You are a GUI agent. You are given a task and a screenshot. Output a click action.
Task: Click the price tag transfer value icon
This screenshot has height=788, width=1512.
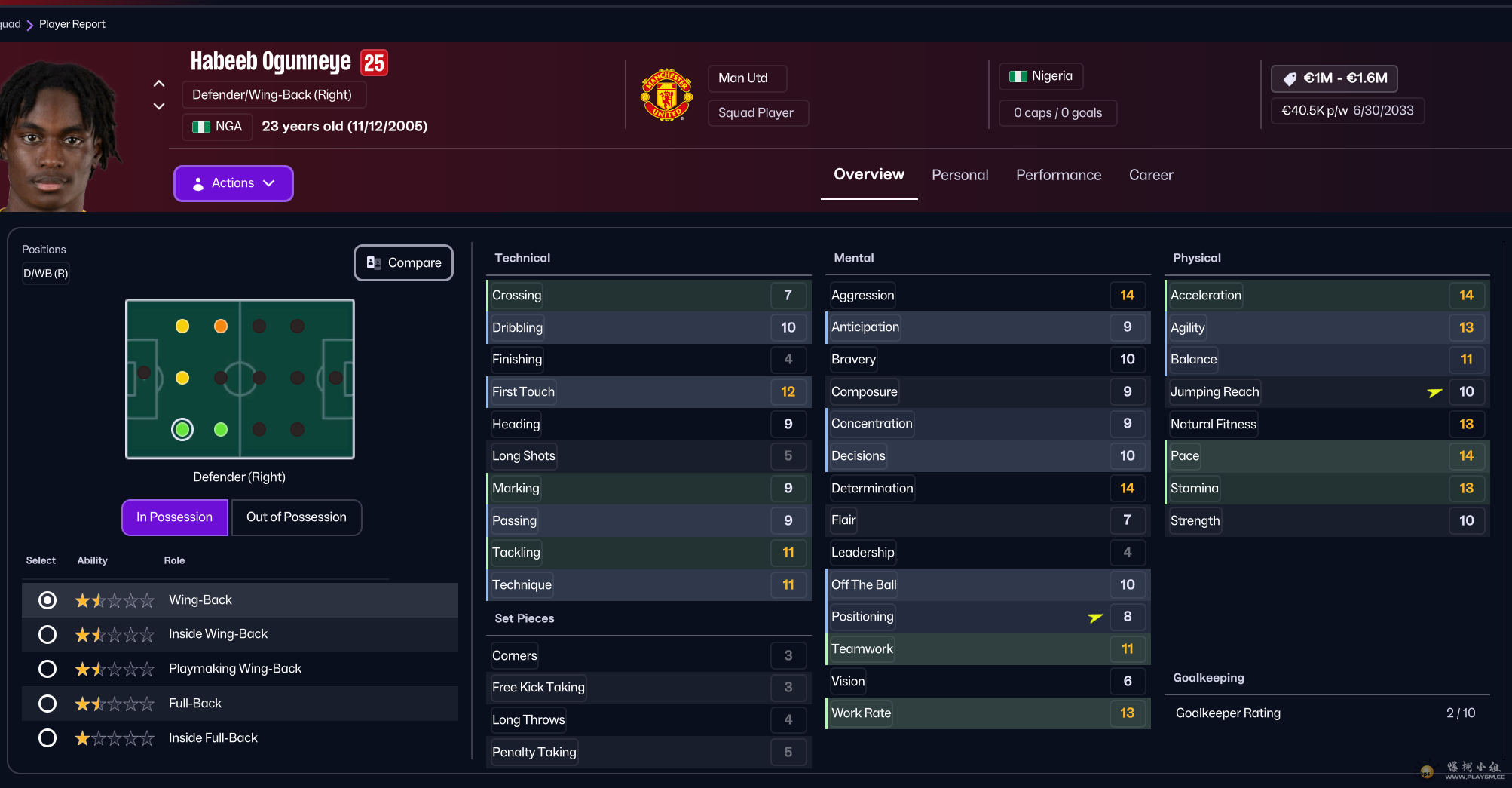pyautogui.click(x=1290, y=78)
